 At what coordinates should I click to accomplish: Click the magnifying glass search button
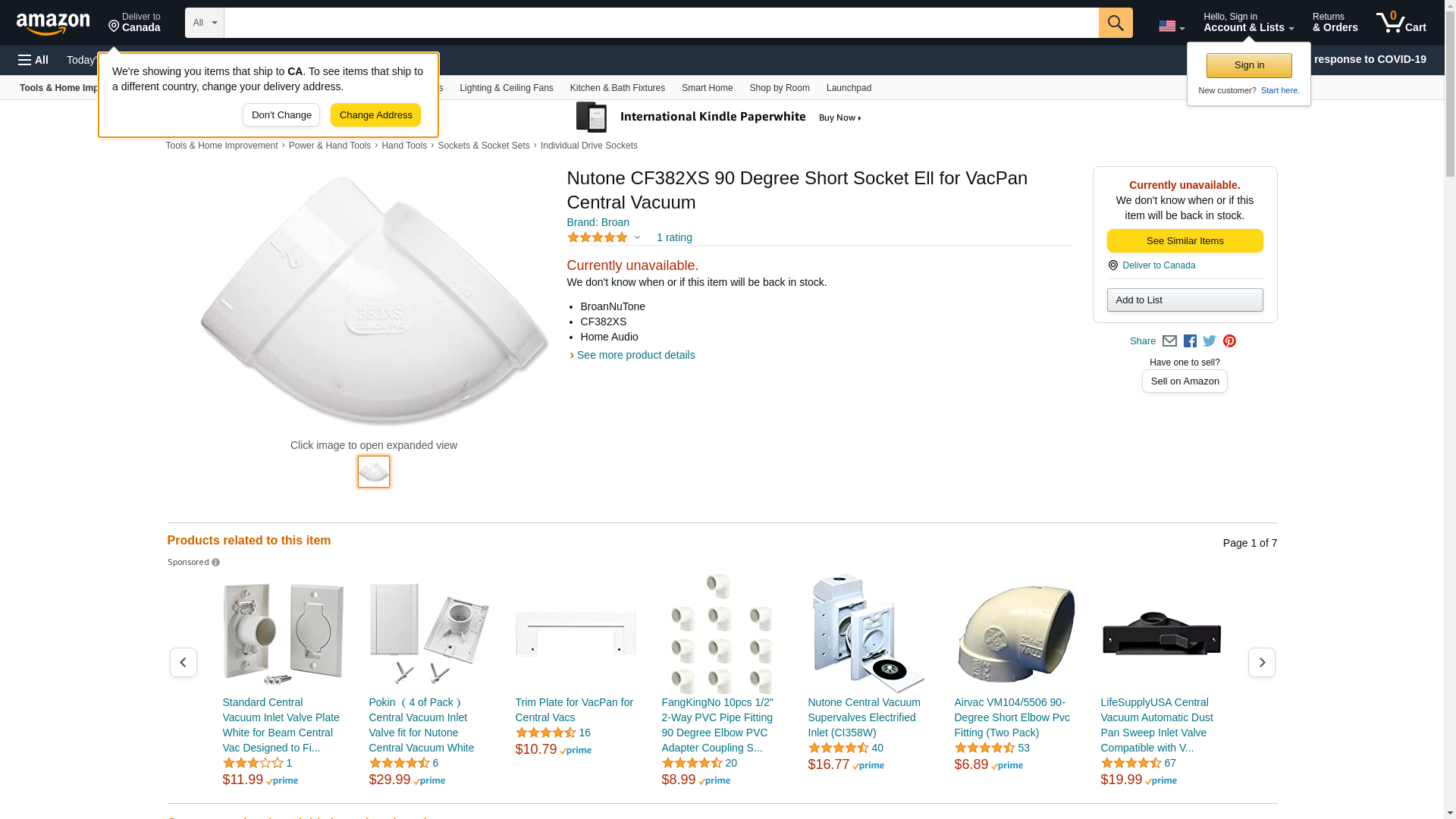[x=1115, y=23]
